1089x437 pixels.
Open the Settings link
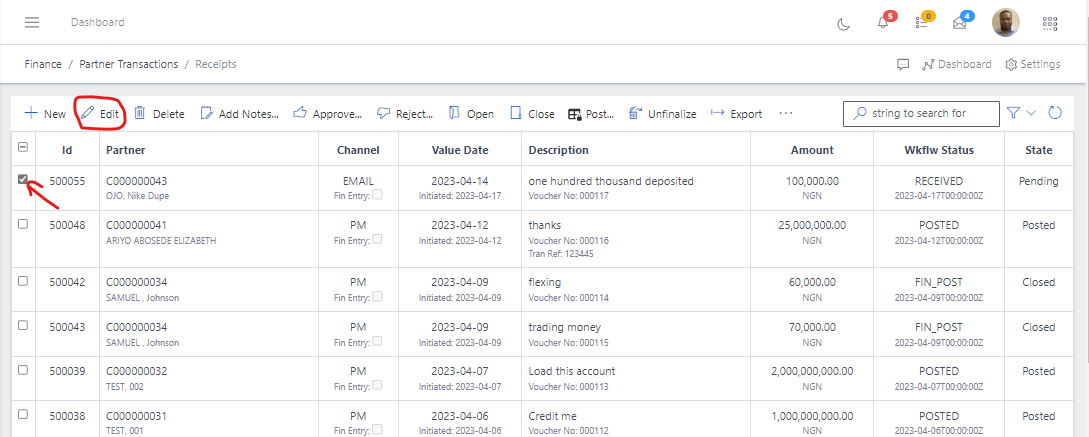point(1032,64)
